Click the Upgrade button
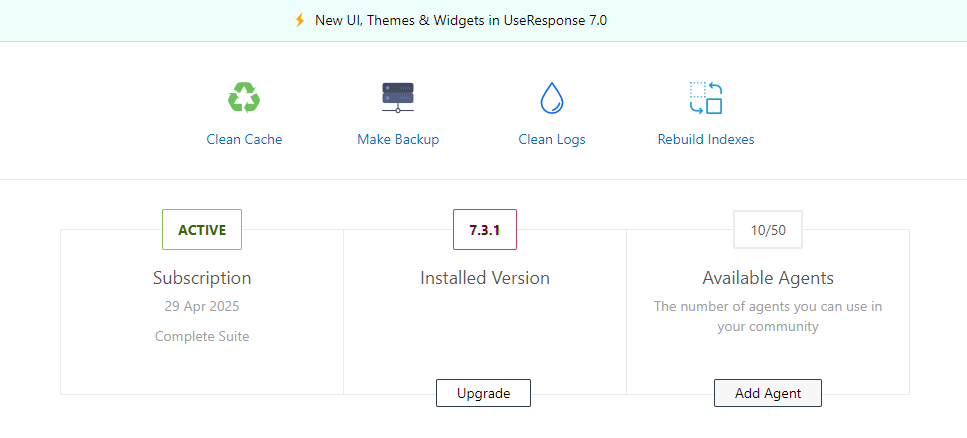This screenshot has width=967, height=438. [484, 393]
